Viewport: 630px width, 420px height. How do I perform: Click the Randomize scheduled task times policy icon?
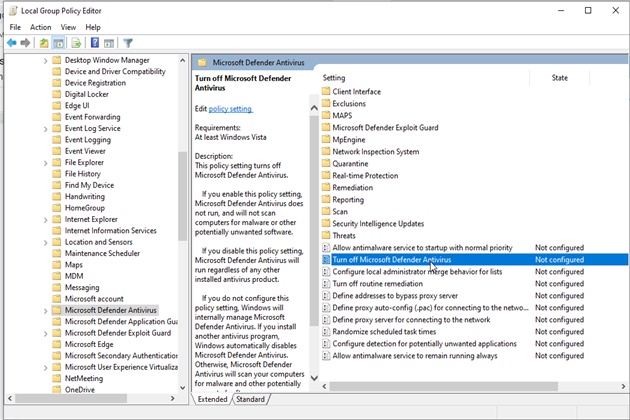click(326, 332)
